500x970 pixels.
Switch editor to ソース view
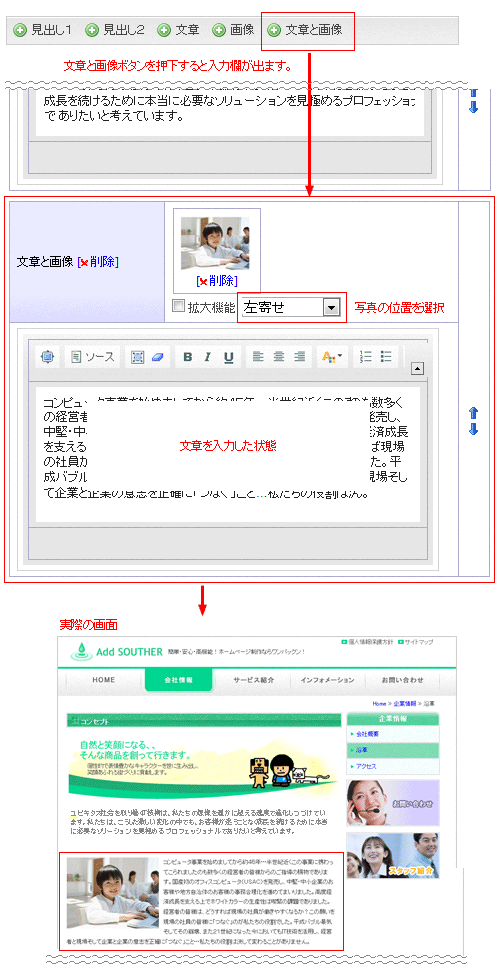tap(93, 356)
